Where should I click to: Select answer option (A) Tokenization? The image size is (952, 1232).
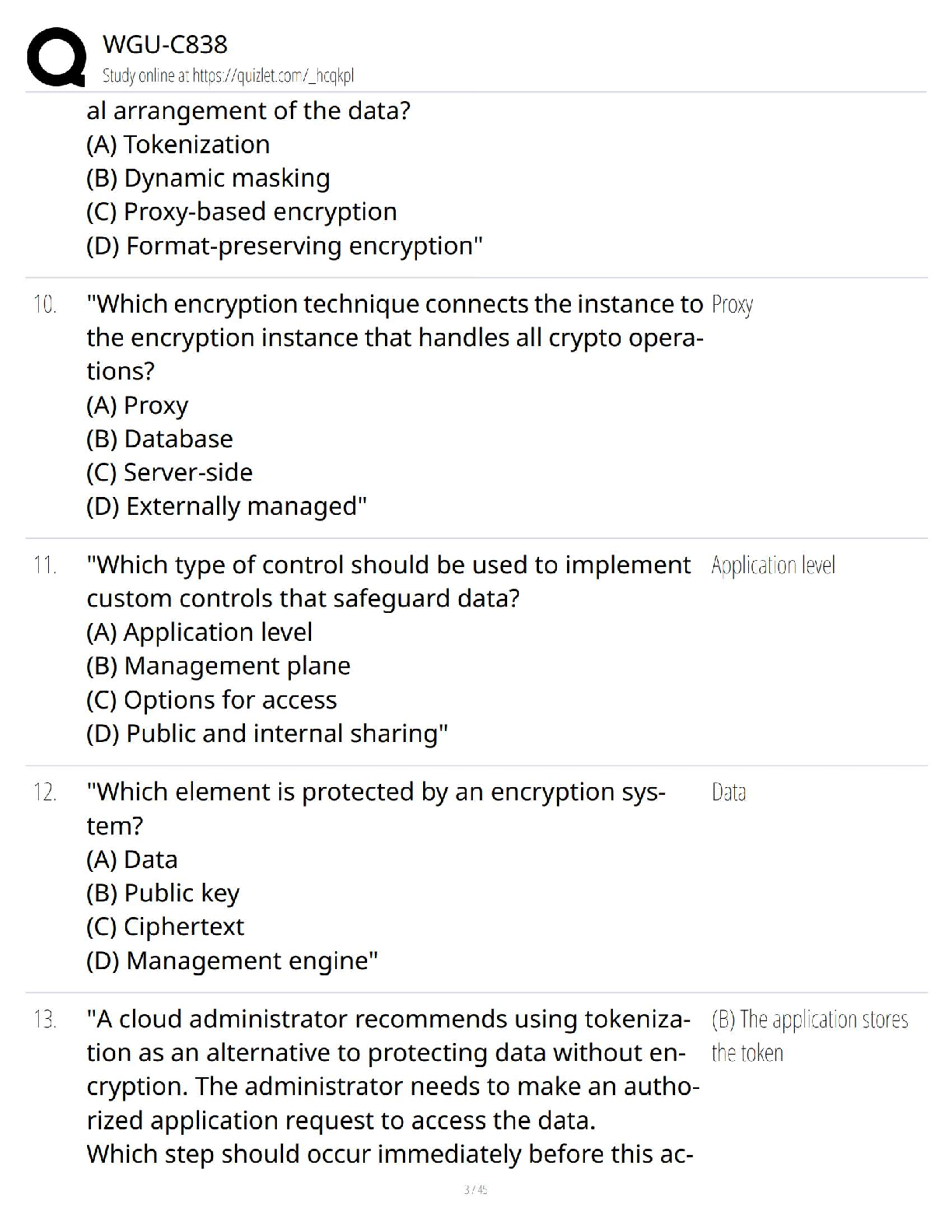coord(178,145)
